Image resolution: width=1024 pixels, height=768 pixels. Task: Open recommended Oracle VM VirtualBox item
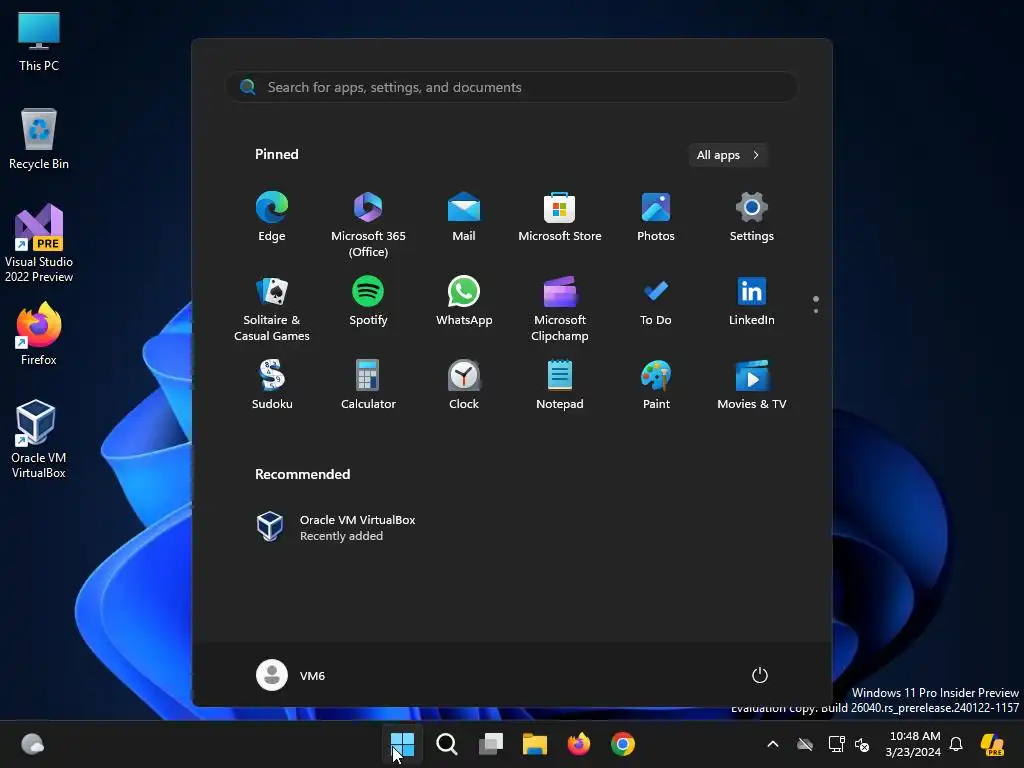tap(336, 527)
